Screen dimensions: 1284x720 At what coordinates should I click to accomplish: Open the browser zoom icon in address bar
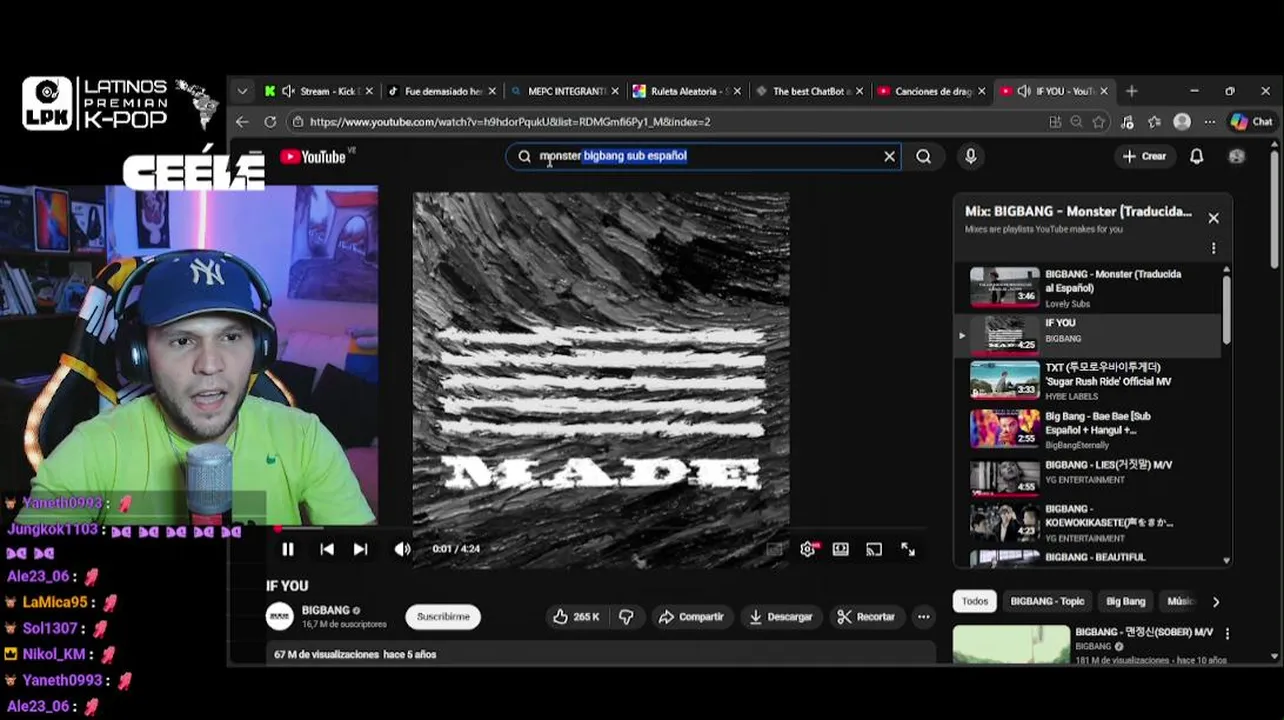(x=1076, y=122)
